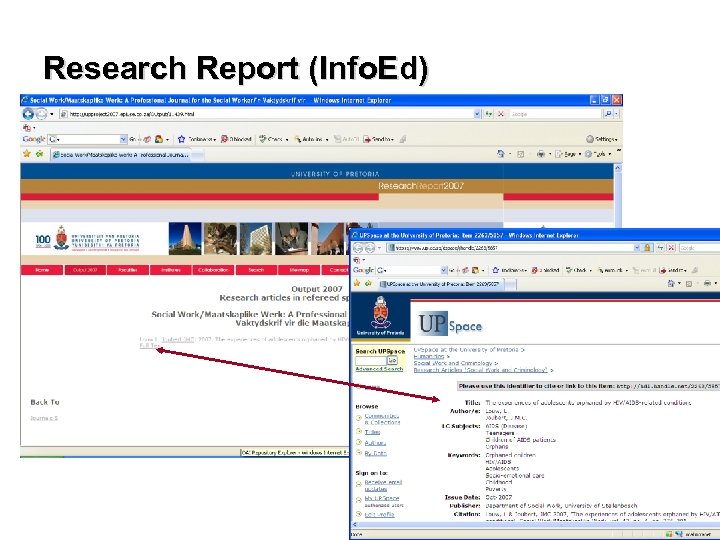This screenshot has width=720, height=540.
Task: Open Google toolbar Settings in Social Work window
Action: 602,139
